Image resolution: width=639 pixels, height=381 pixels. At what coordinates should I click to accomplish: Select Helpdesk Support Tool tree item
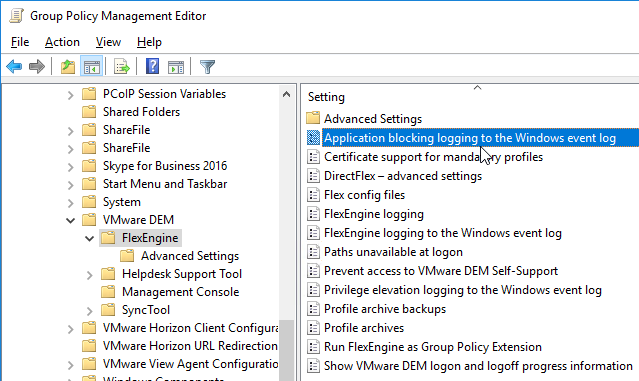point(182,274)
